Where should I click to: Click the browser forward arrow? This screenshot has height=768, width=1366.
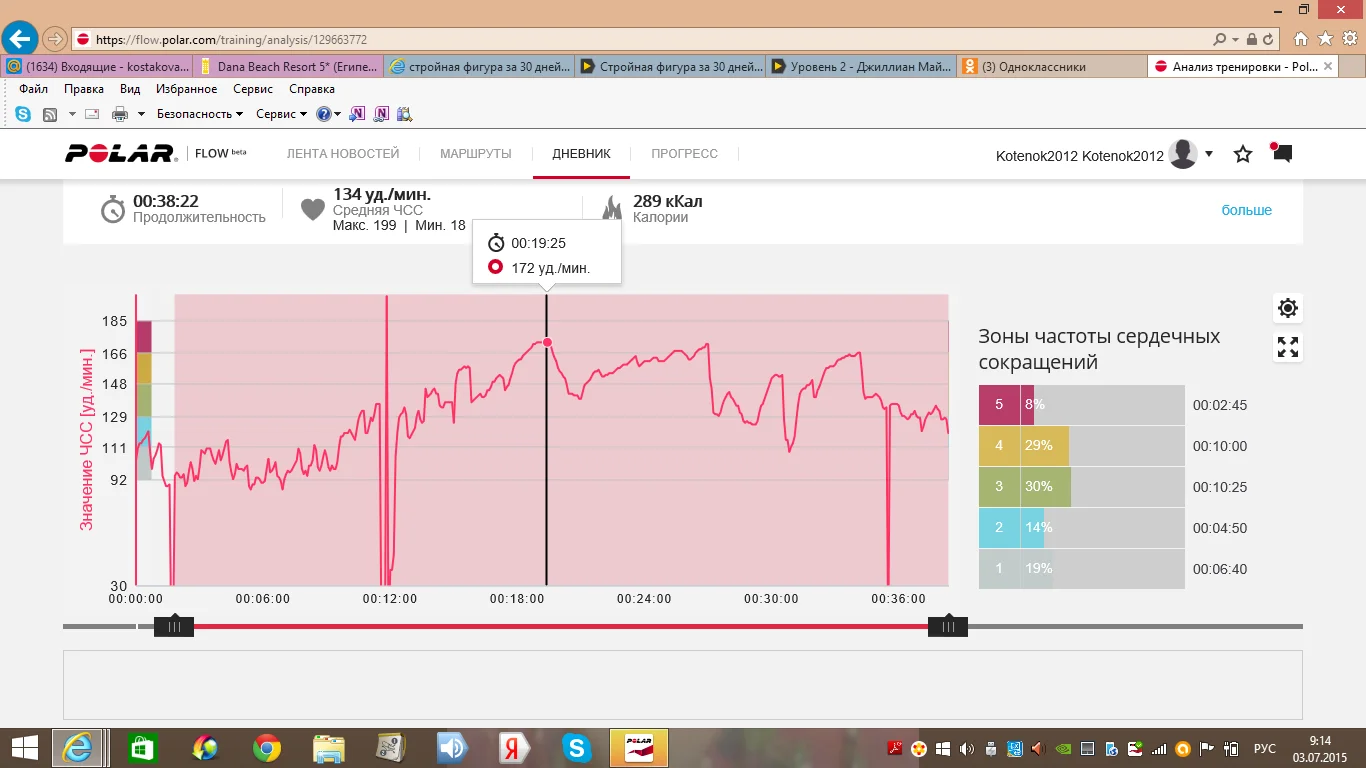pos(55,39)
